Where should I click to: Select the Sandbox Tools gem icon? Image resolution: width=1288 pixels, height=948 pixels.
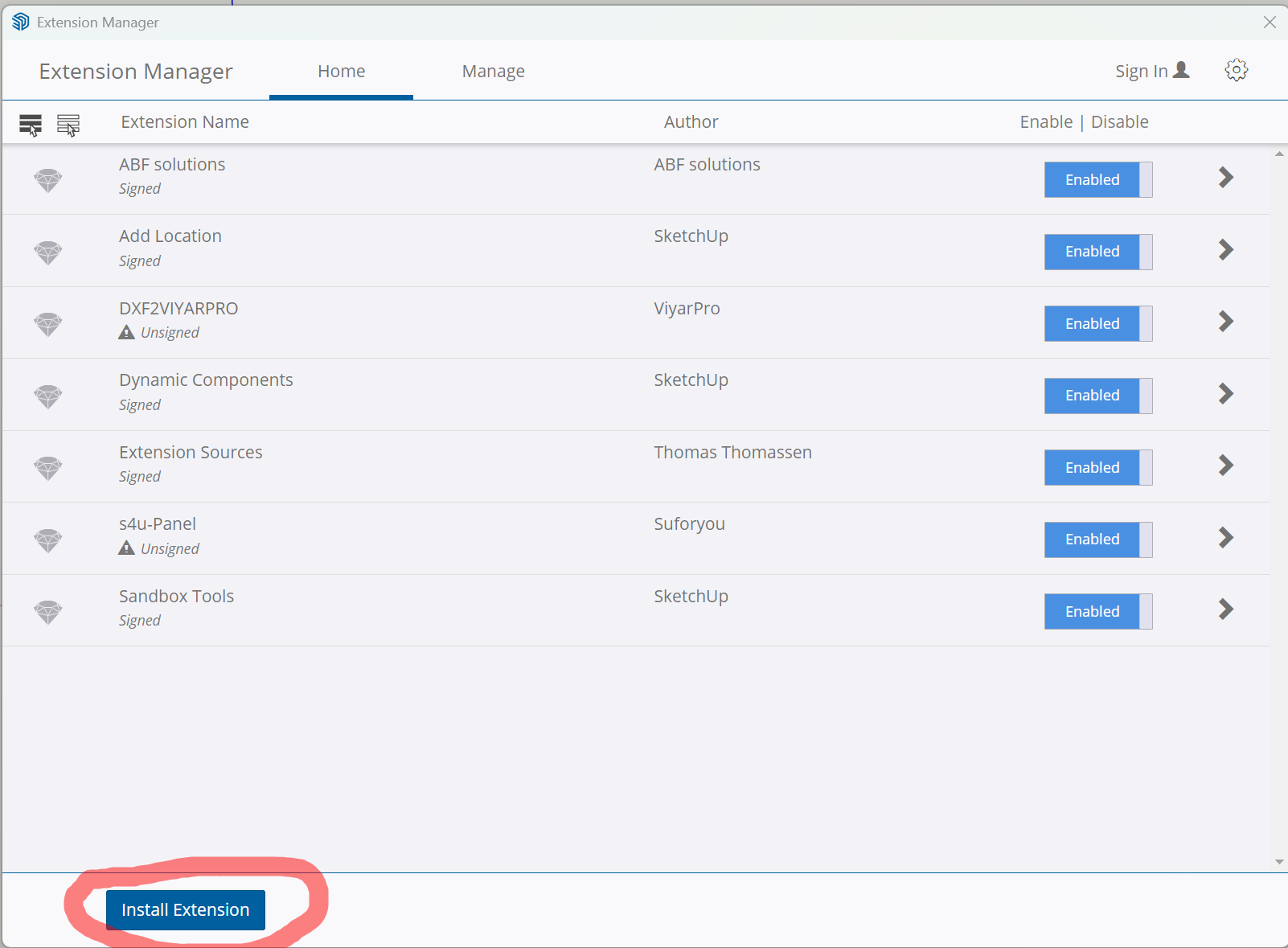pyautogui.click(x=48, y=612)
